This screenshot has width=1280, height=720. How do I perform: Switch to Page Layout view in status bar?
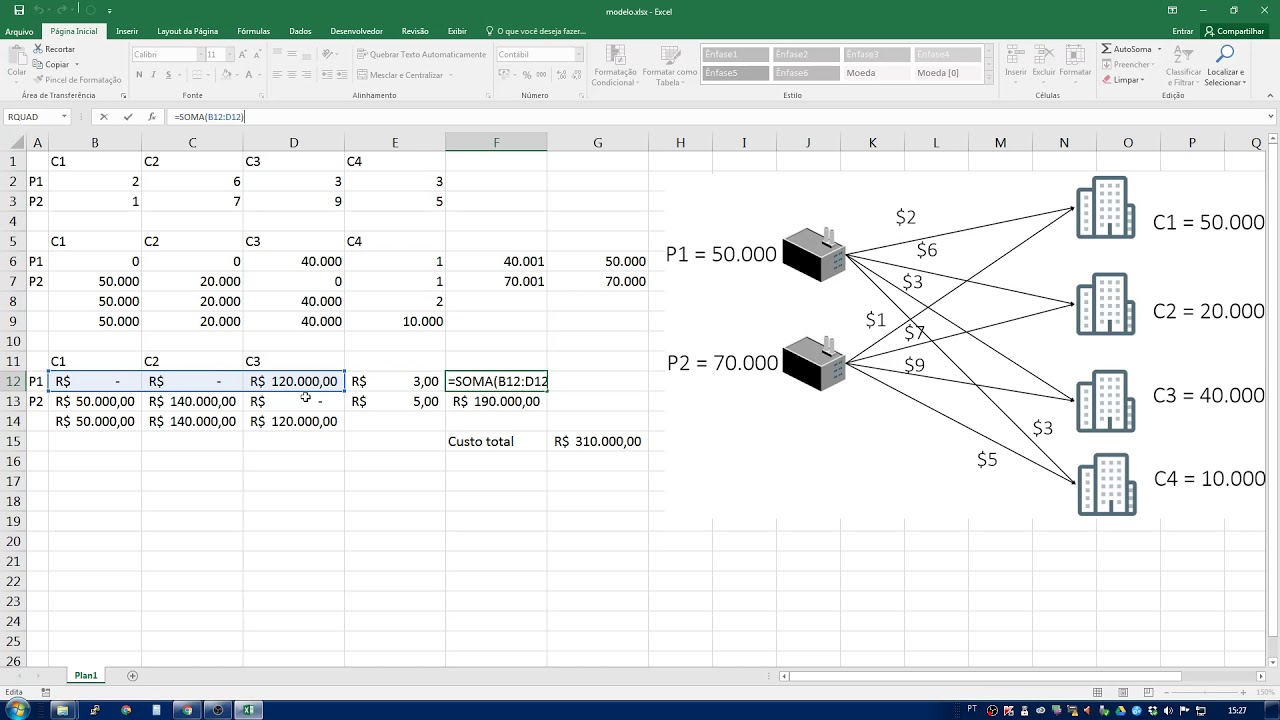tap(1125, 692)
